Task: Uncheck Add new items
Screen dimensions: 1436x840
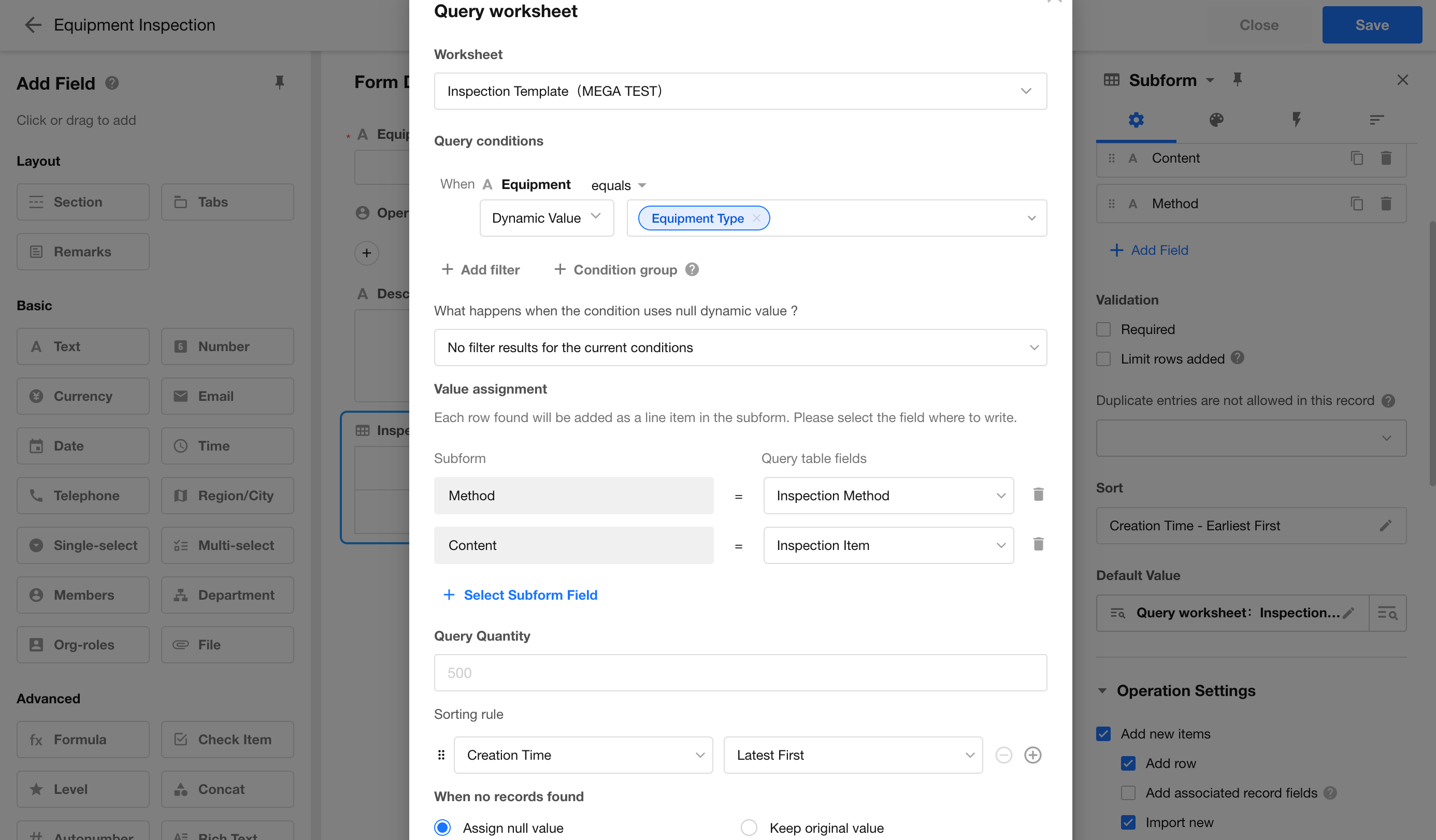Action: (x=1103, y=733)
